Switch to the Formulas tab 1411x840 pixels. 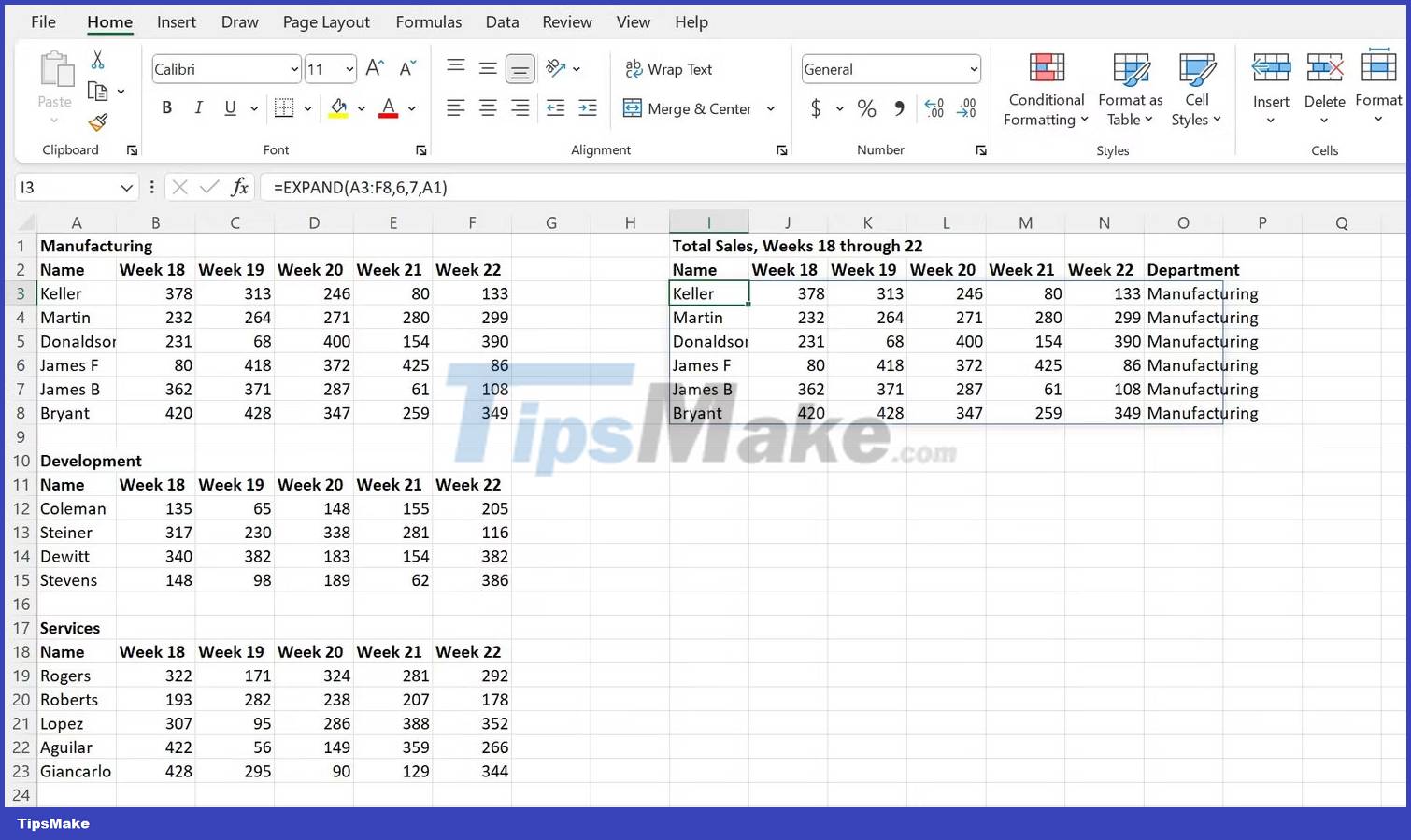(428, 21)
